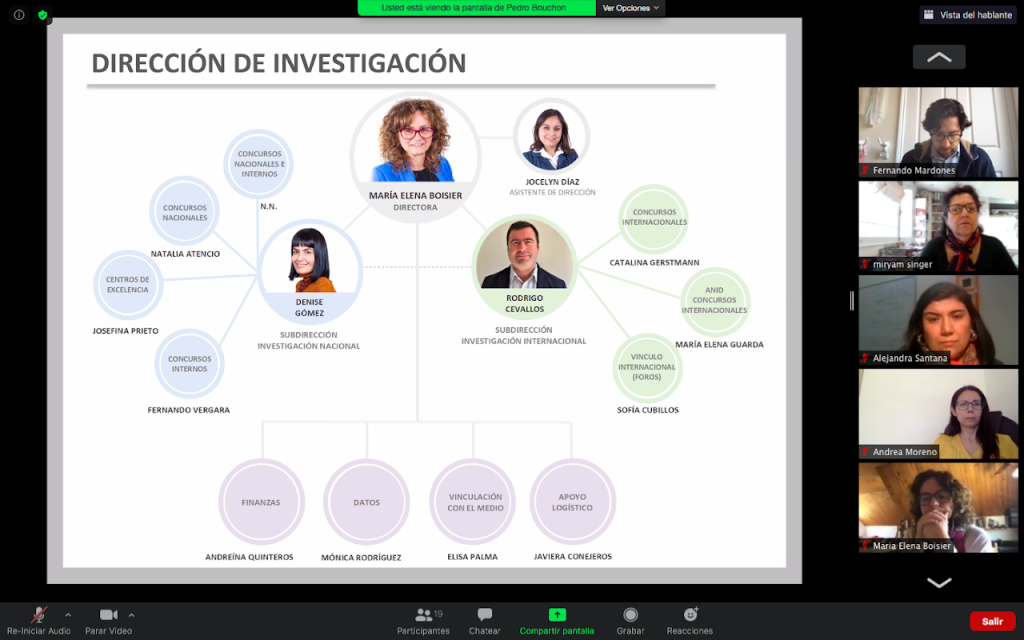Image resolution: width=1024 pixels, height=640 pixels.
Task: Open the Ver Opciones dropdown
Action: click(631, 8)
